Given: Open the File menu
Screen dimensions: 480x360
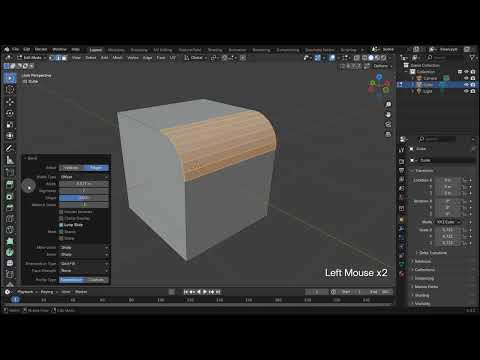Looking at the screenshot, I should [x=15, y=49].
